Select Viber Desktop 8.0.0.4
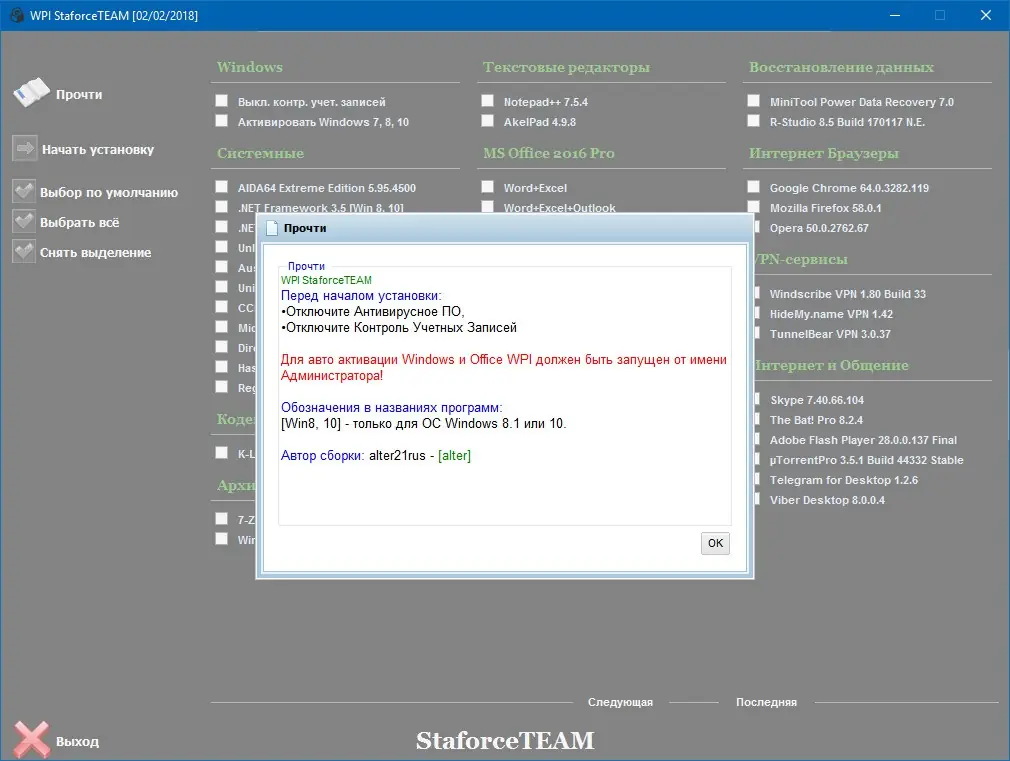This screenshot has width=1010, height=761. pyautogui.click(x=827, y=500)
